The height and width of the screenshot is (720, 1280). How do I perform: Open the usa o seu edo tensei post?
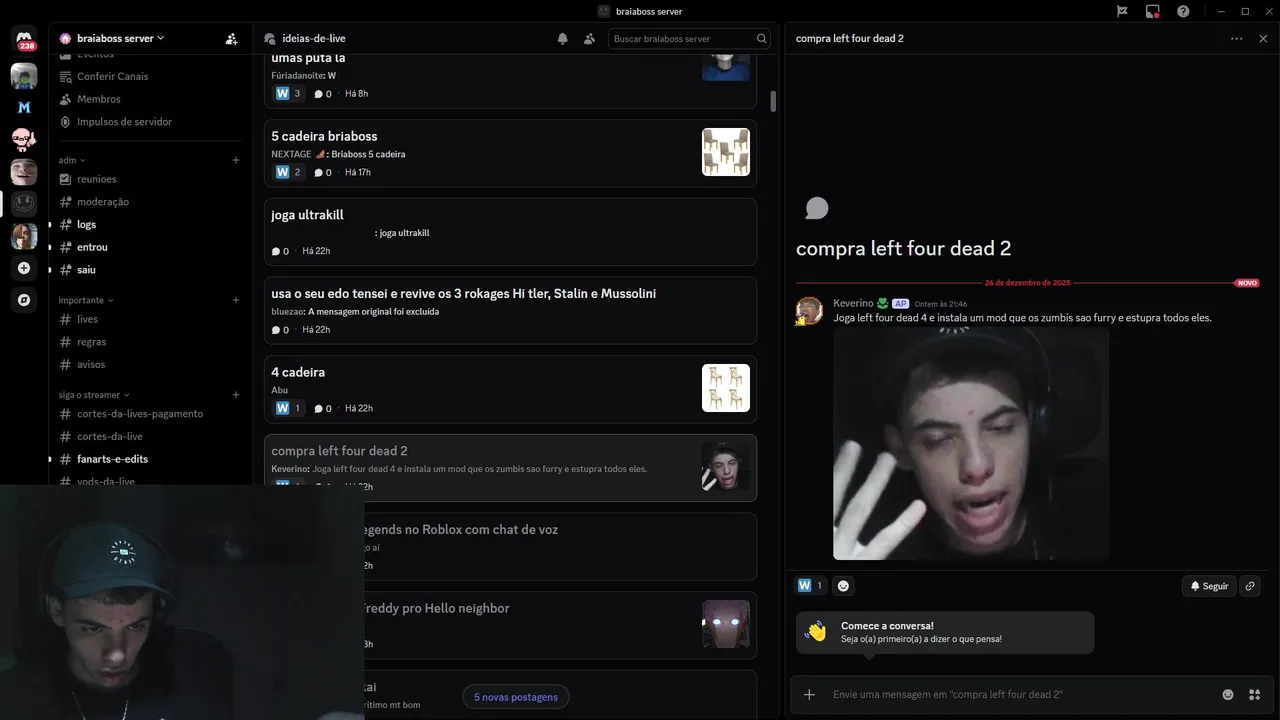click(x=510, y=311)
